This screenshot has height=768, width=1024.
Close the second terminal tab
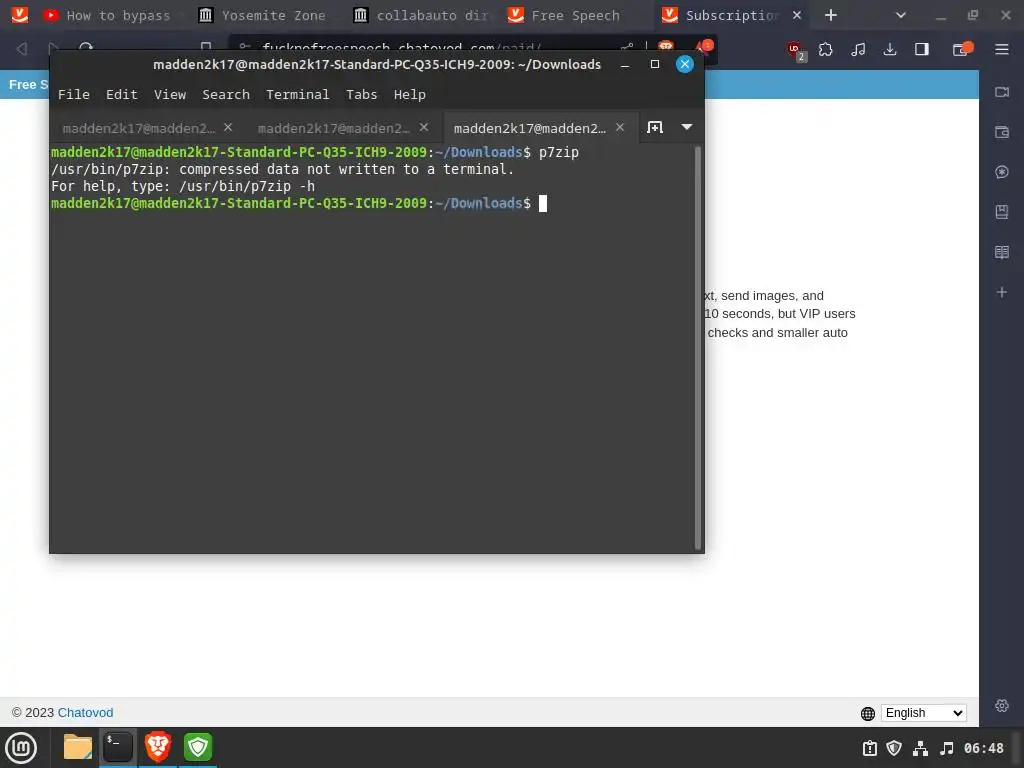[x=424, y=127]
